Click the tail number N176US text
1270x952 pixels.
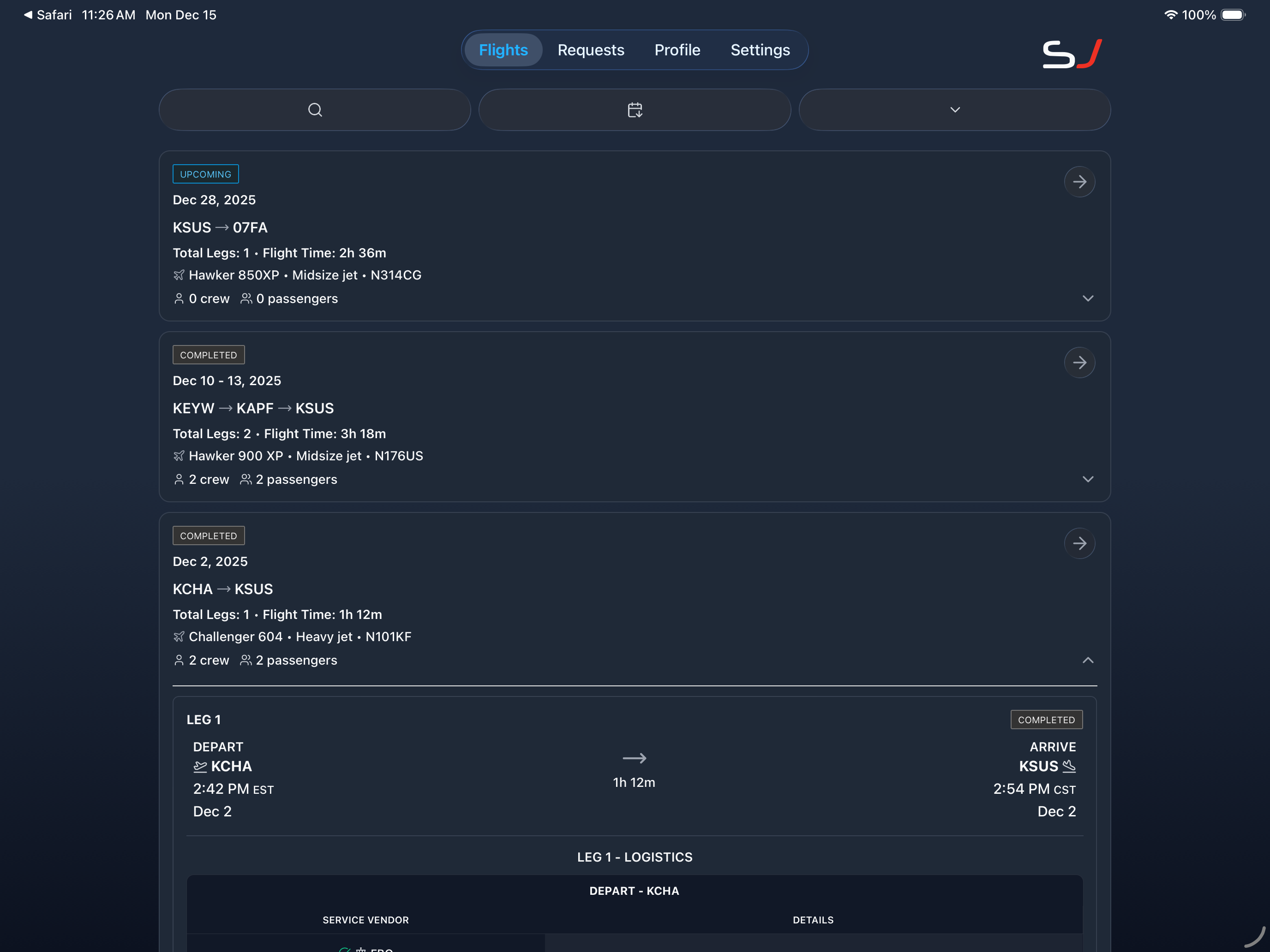pos(398,456)
